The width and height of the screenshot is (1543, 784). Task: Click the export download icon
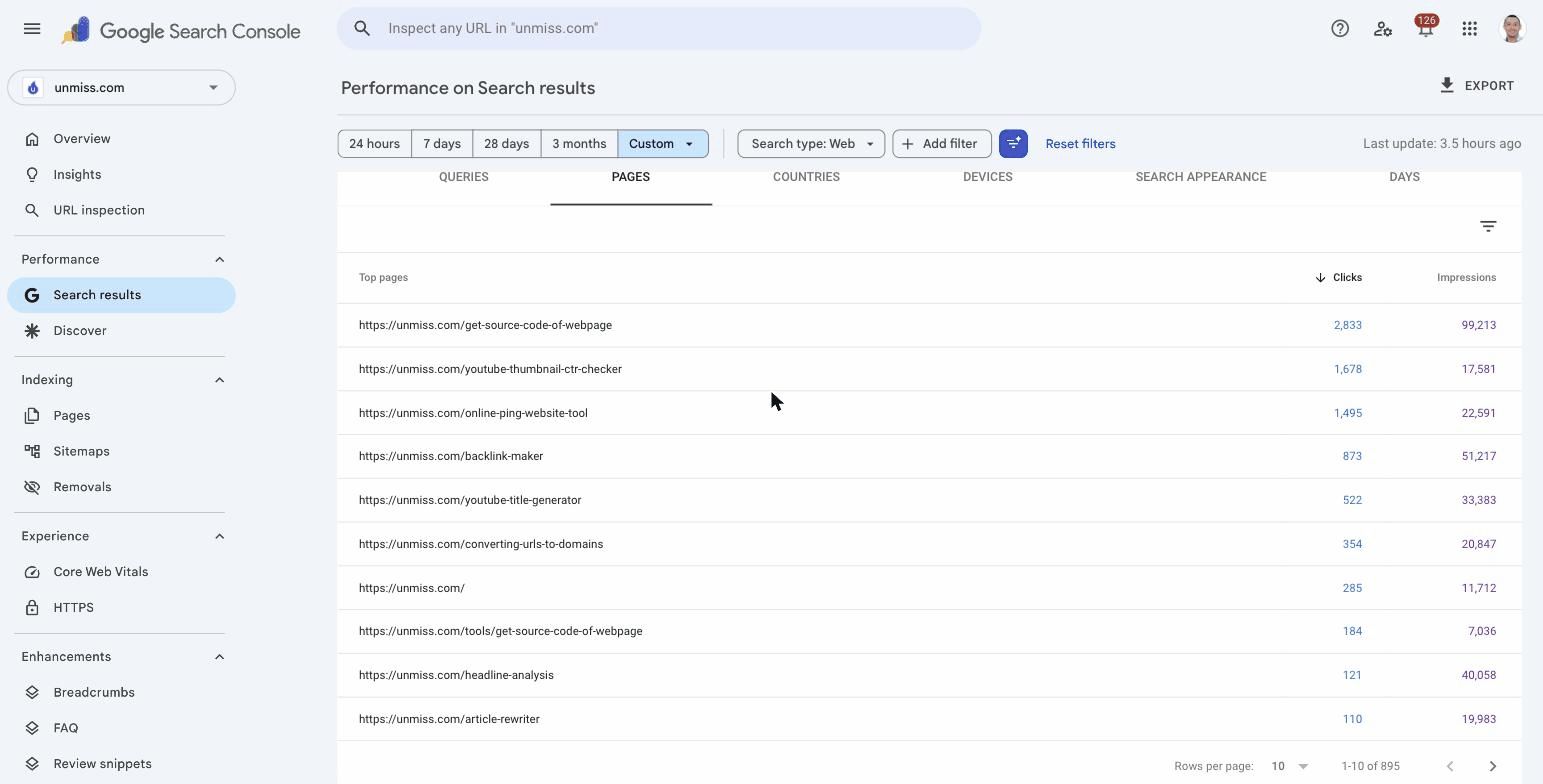[1447, 86]
